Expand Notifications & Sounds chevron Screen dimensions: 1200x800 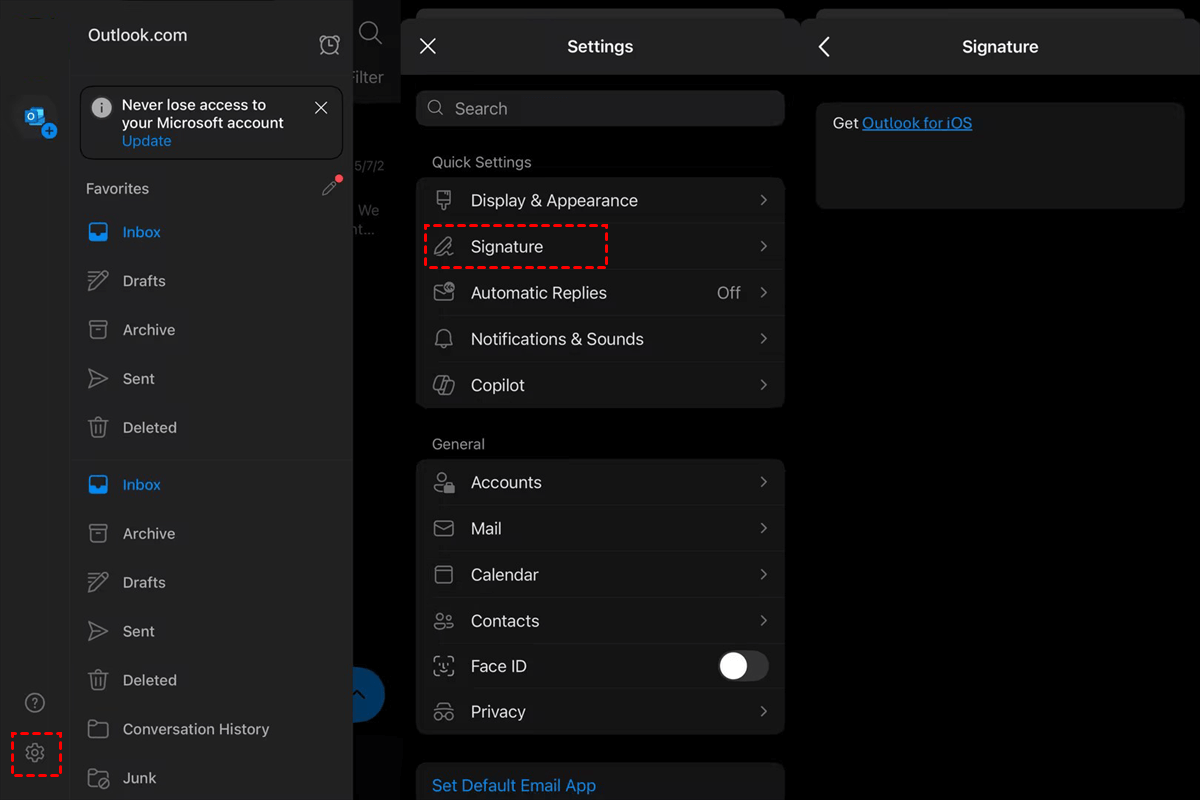click(x=763, y=339)
